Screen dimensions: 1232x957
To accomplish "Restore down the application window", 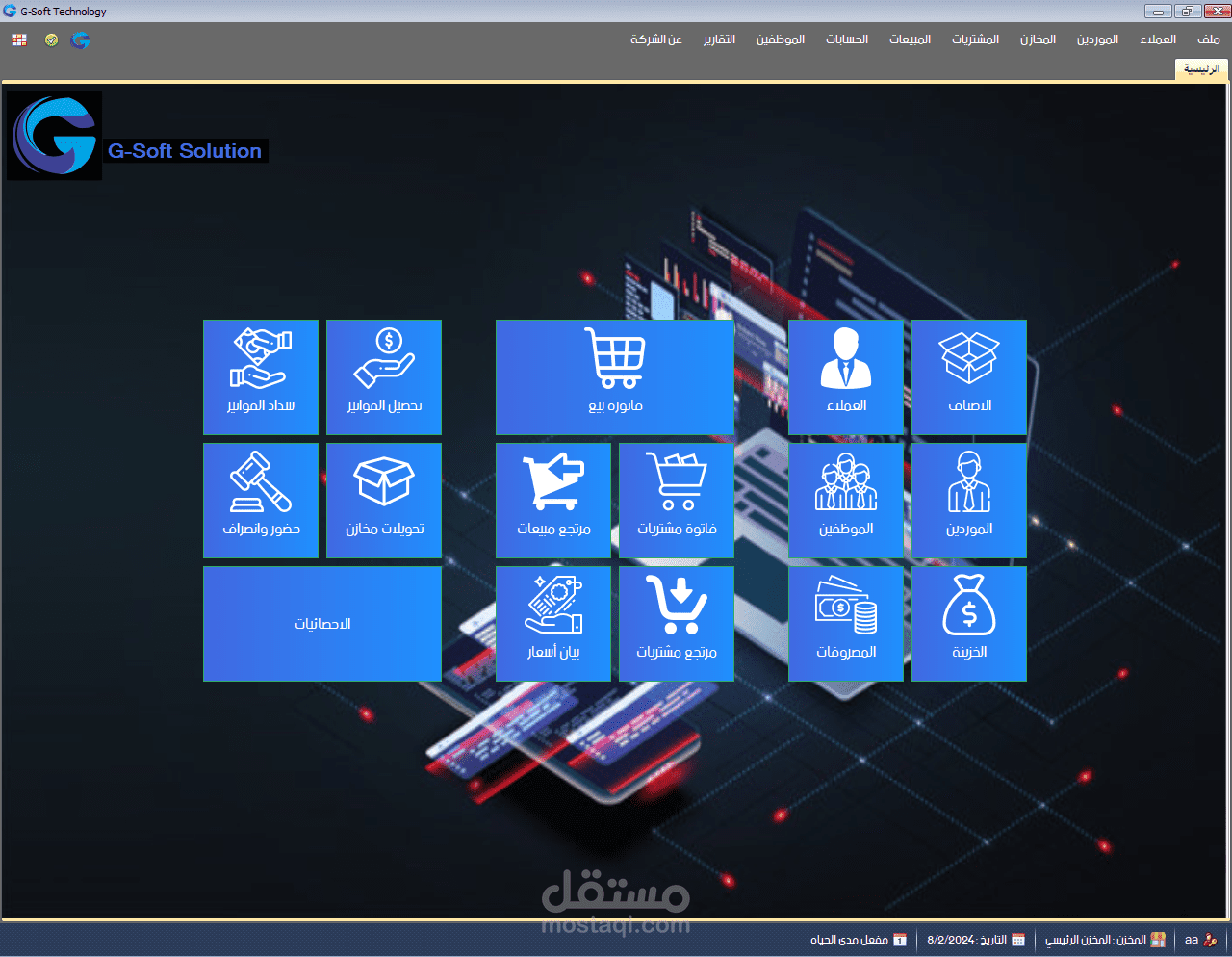I will [x=1187, y=12].
